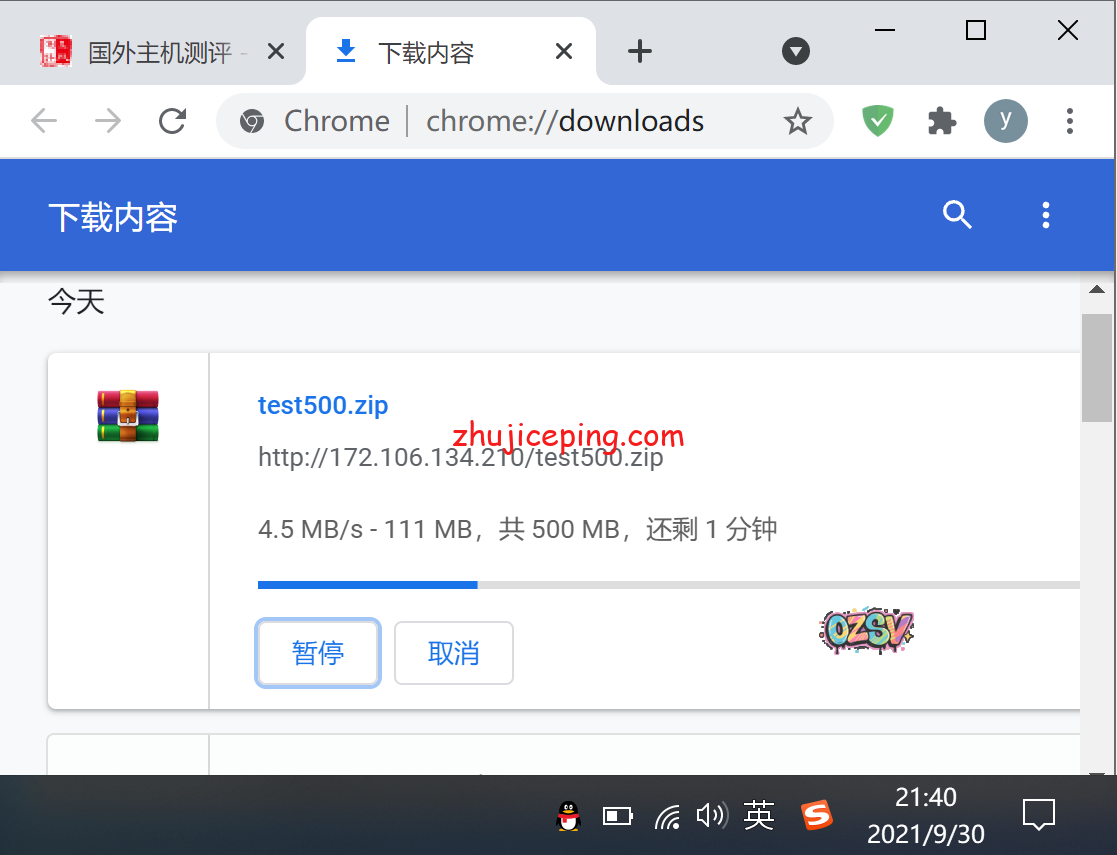Click the downloads page vertical scrollbar thumb
This screenshot has width=1117, height=855.
pos(1097,367)
